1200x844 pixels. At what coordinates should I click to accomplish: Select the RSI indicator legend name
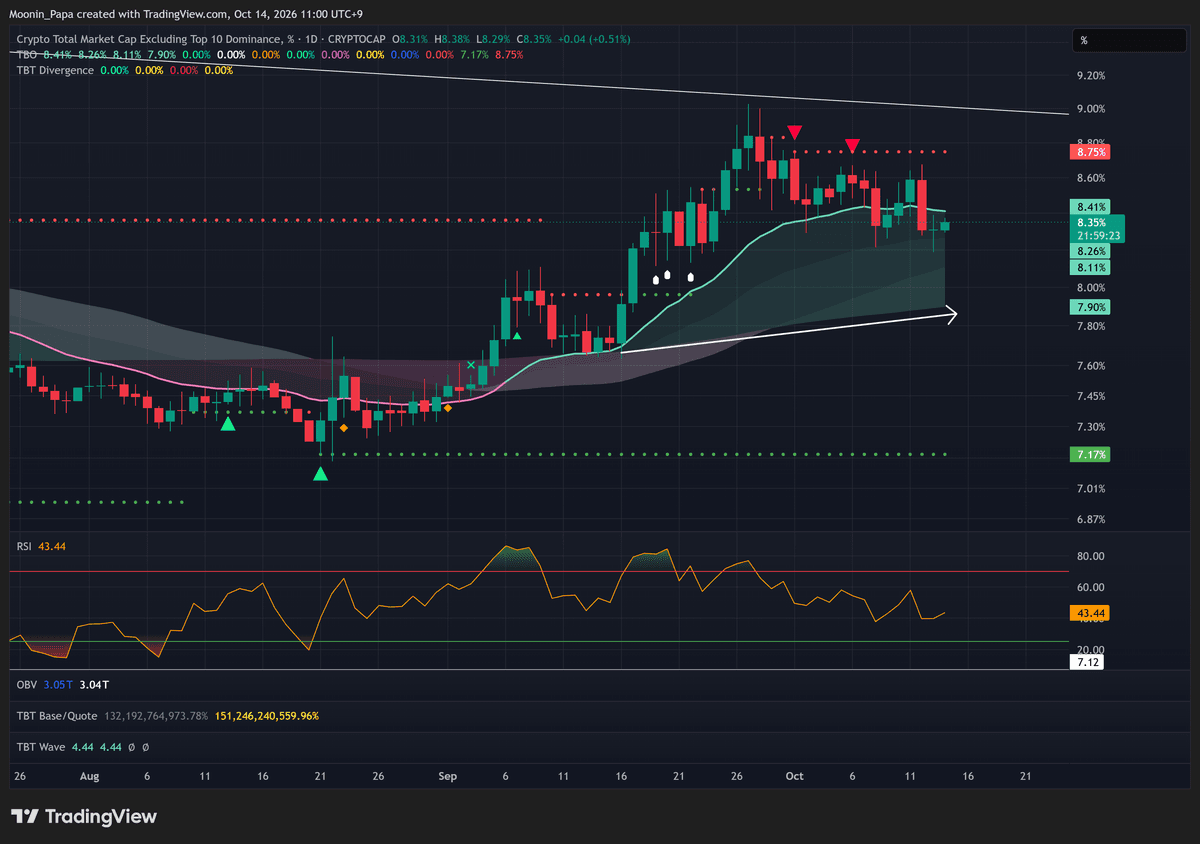[26, 546]
